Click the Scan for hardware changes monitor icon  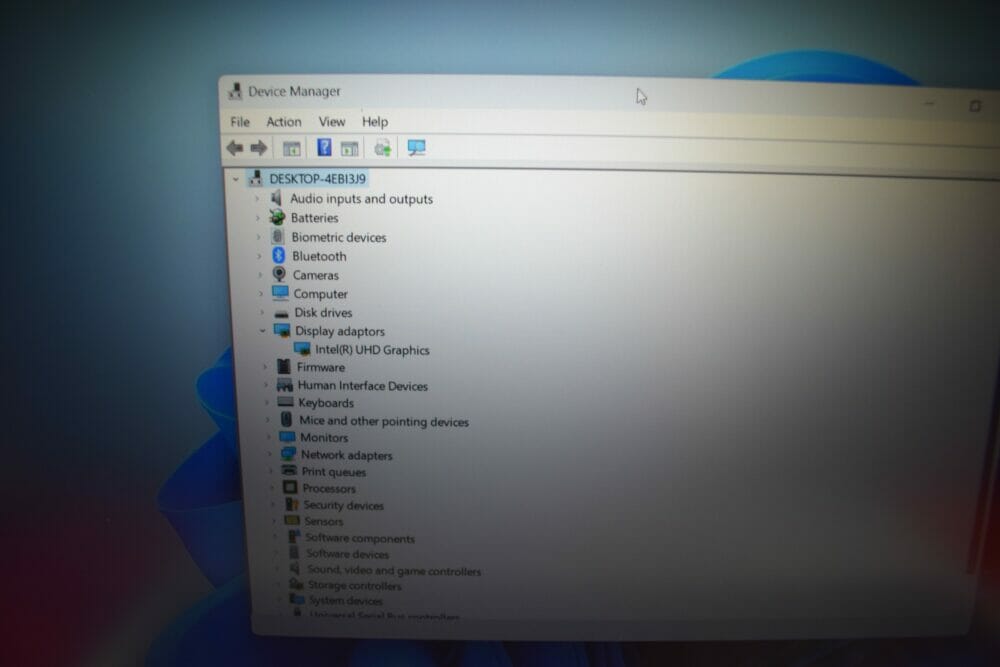(416, 148)
